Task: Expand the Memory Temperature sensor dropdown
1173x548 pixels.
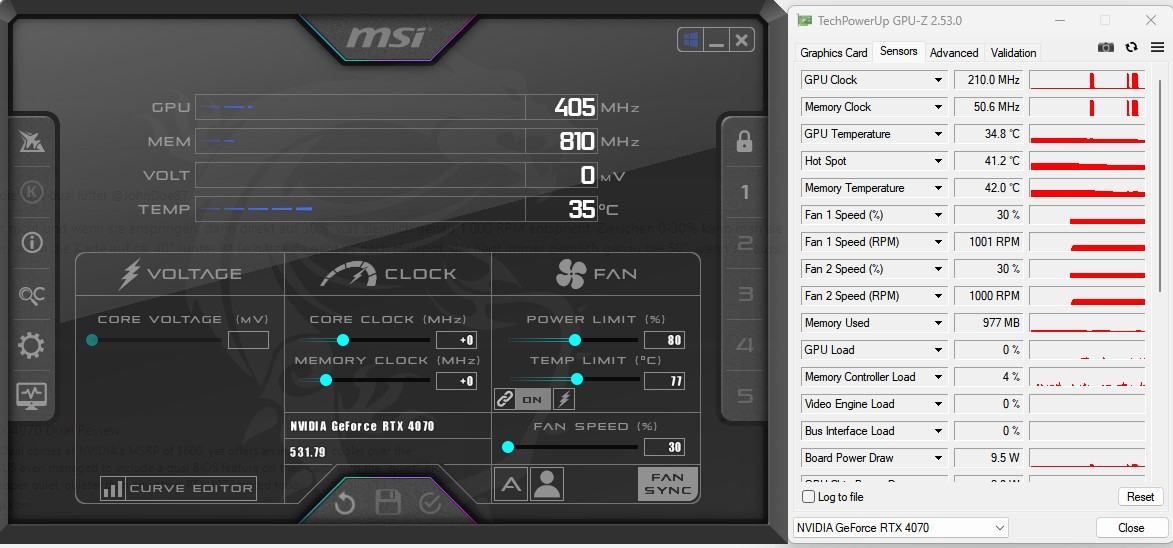Action: (x=938, y=188)
